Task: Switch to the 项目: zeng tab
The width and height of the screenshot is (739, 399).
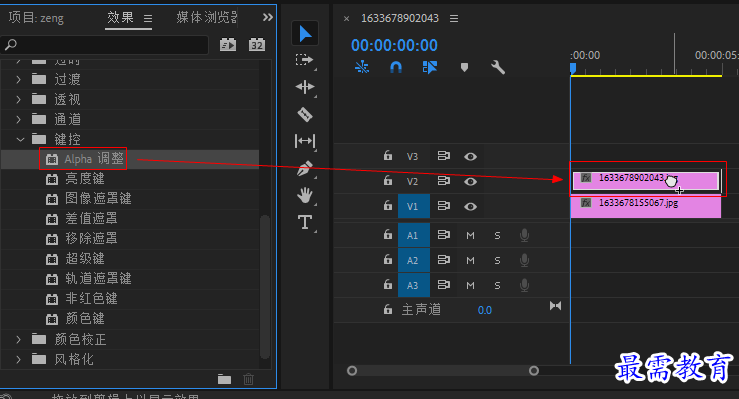Action: tap(36, 18)
